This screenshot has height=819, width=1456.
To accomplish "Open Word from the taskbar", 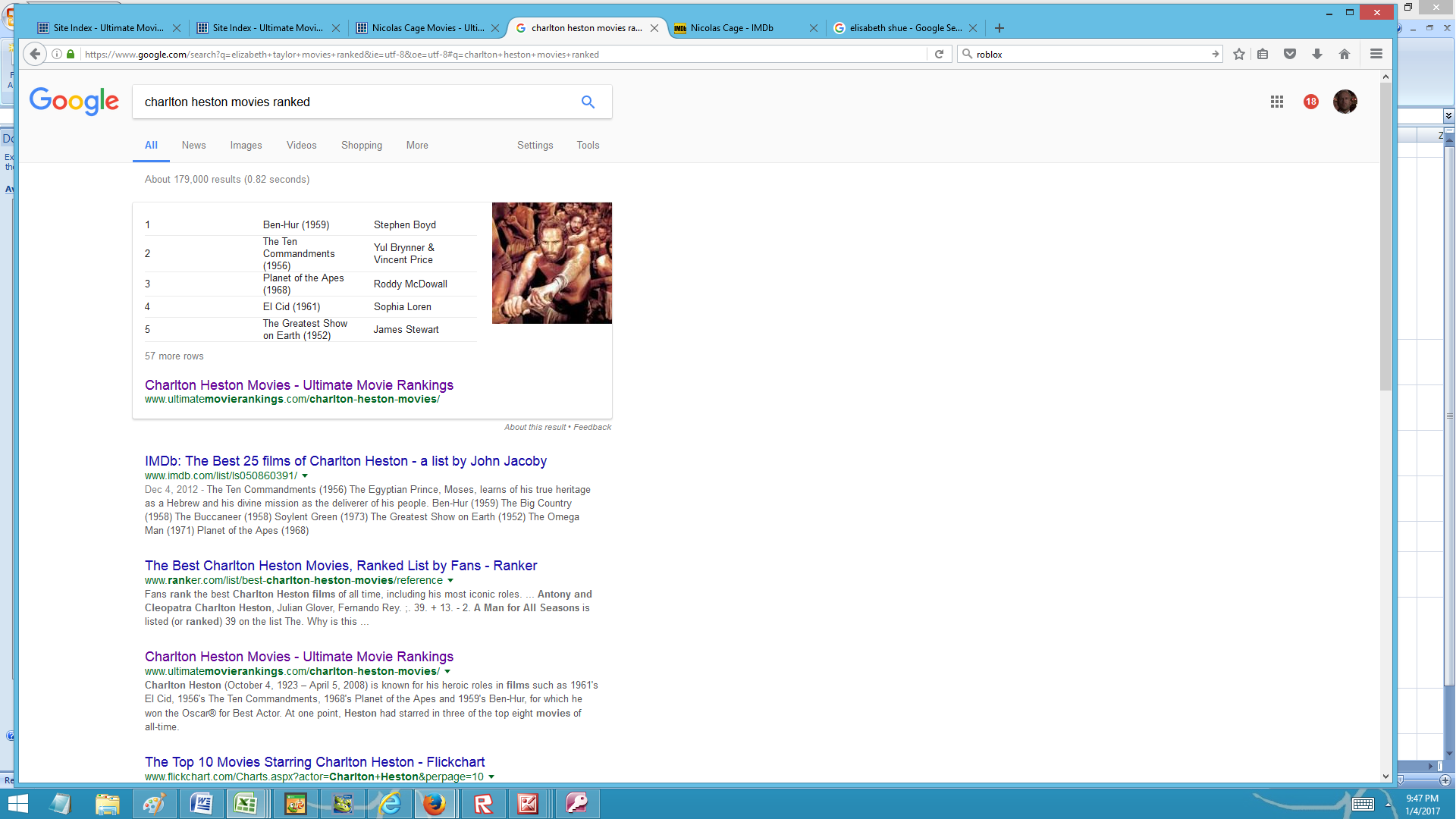I will click(x=201, y=804).
